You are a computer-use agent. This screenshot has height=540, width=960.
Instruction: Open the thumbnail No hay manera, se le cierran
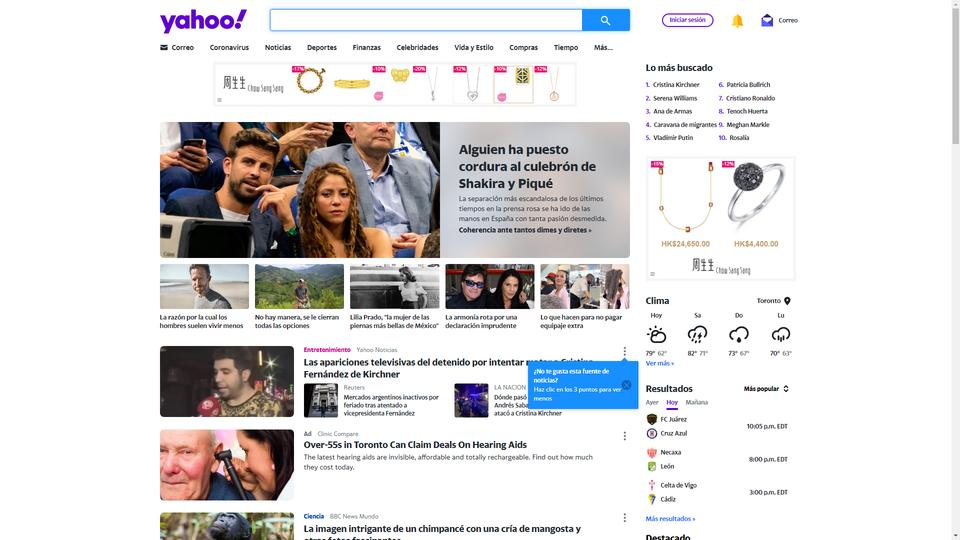(x=299, y=287)
